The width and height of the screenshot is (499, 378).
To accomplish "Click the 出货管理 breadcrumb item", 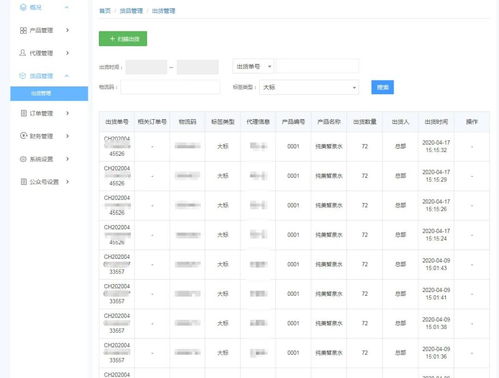I will pos(163,11).
